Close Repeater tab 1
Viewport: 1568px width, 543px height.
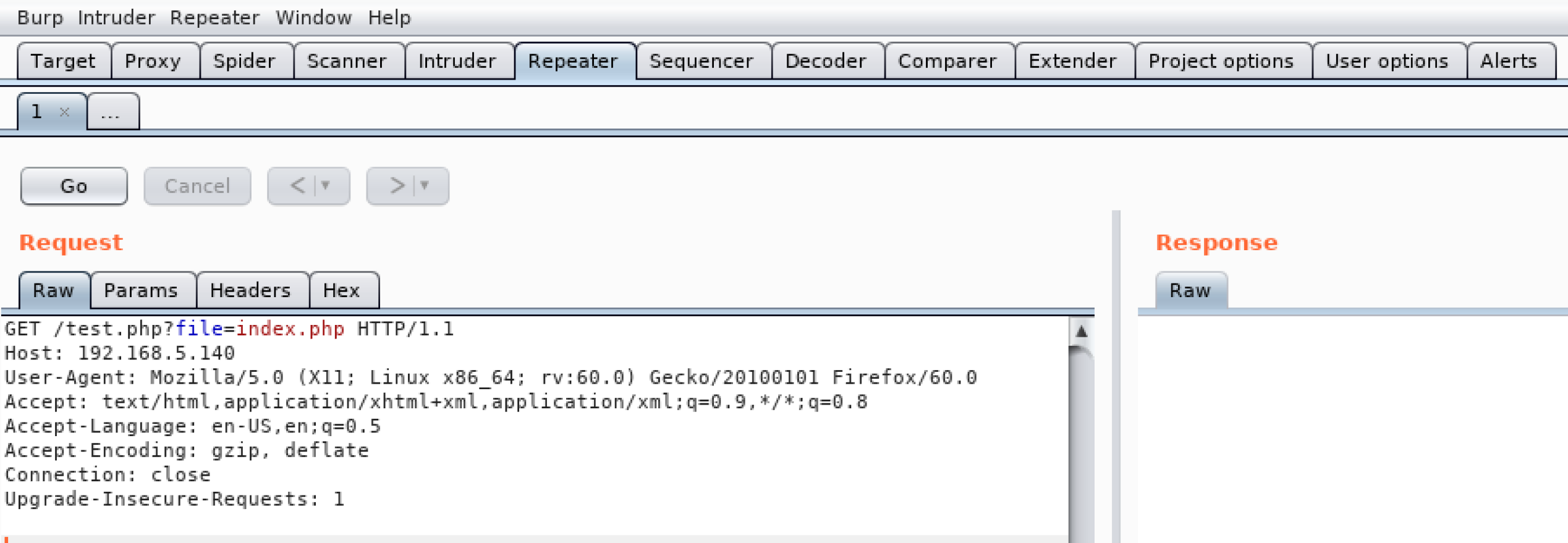(63, 112)
